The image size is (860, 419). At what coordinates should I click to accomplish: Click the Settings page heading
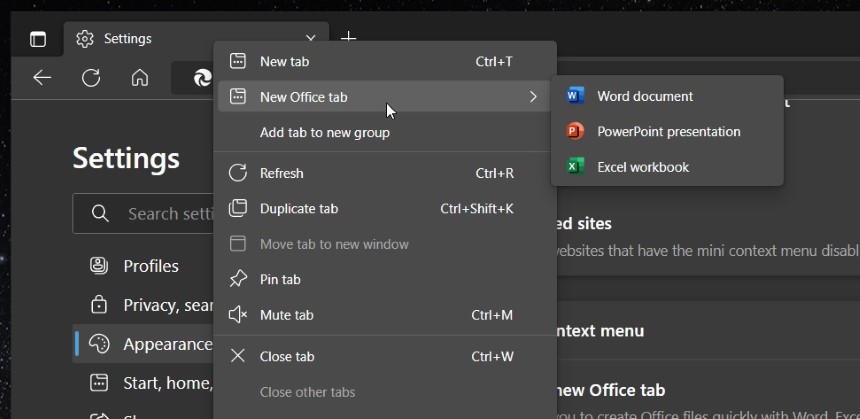[x=126, y=158]
